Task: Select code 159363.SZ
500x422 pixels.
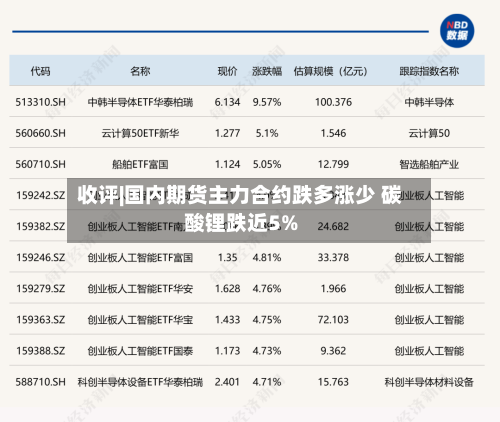Action: [41, 320]
